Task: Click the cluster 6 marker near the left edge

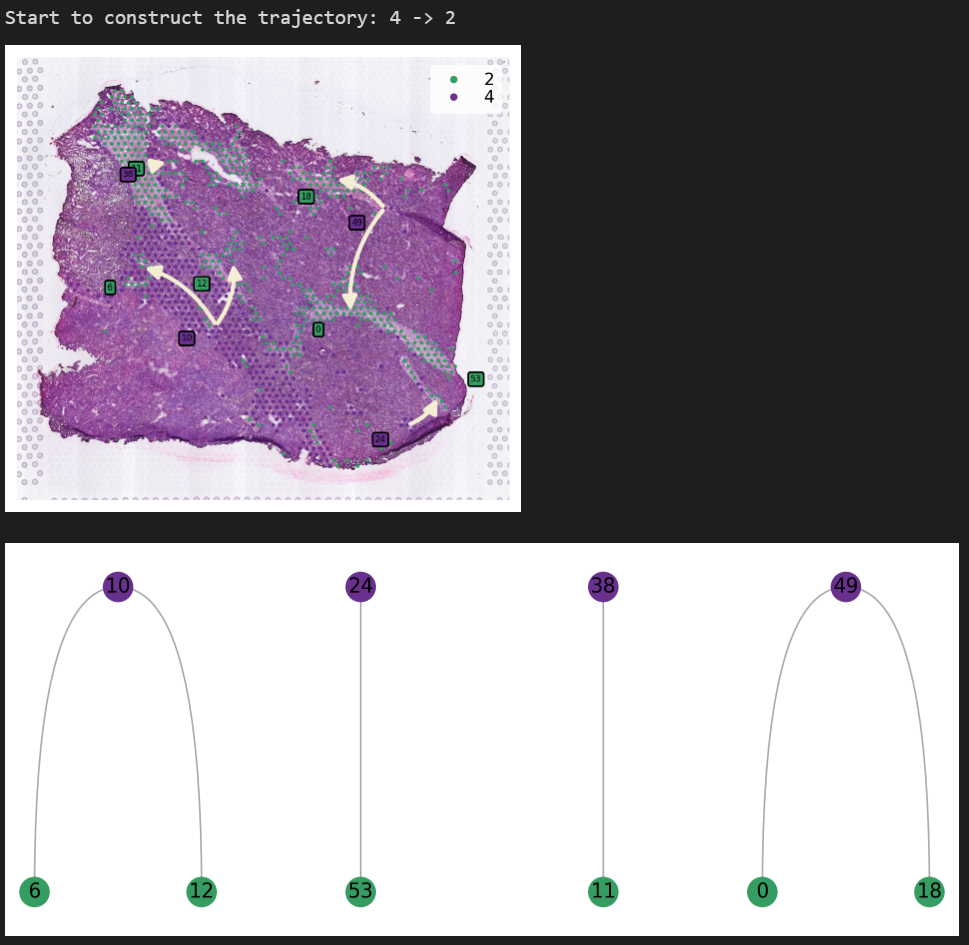Action: (x=110, y=286)
